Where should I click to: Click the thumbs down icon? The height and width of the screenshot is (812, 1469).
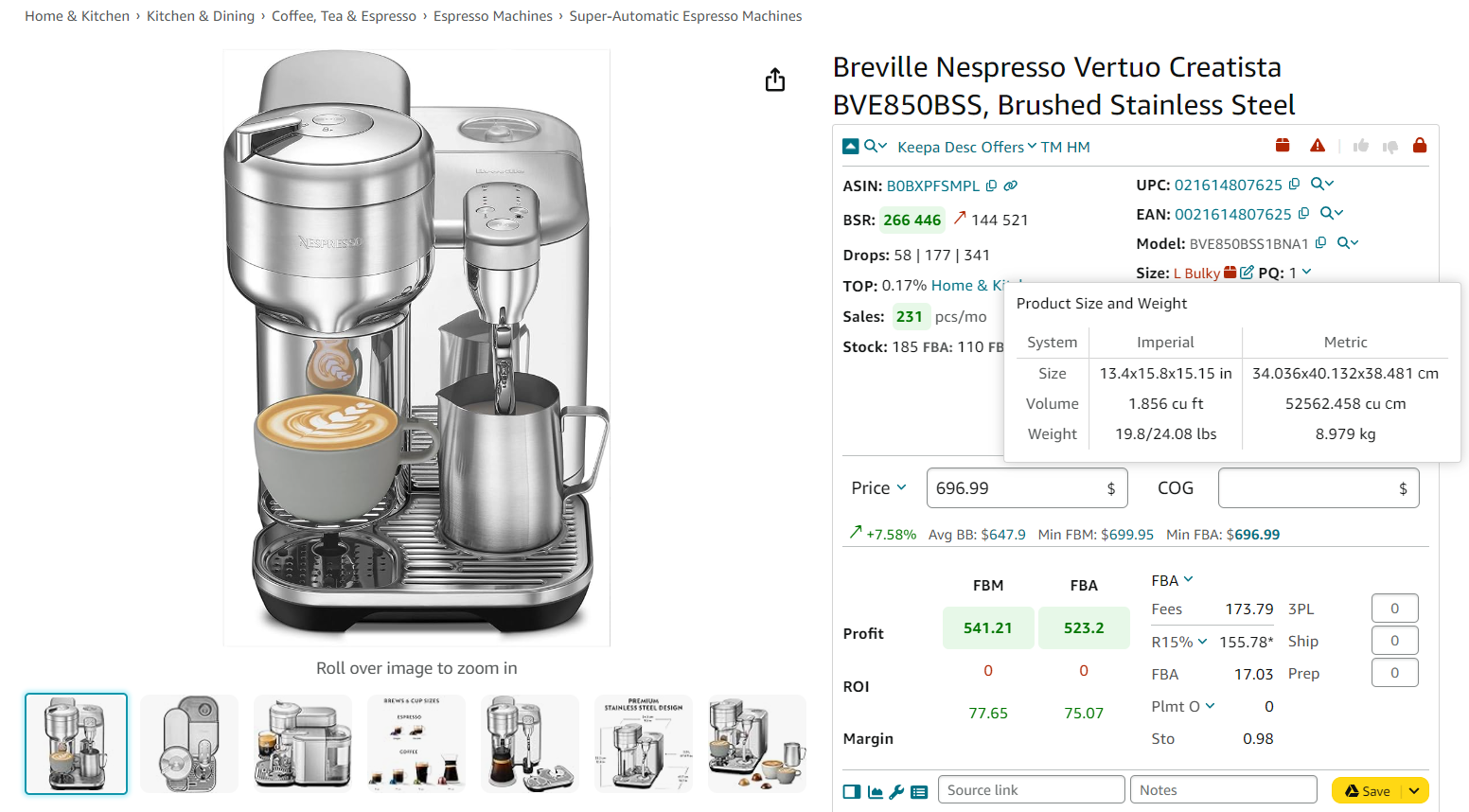point(1390,146)
